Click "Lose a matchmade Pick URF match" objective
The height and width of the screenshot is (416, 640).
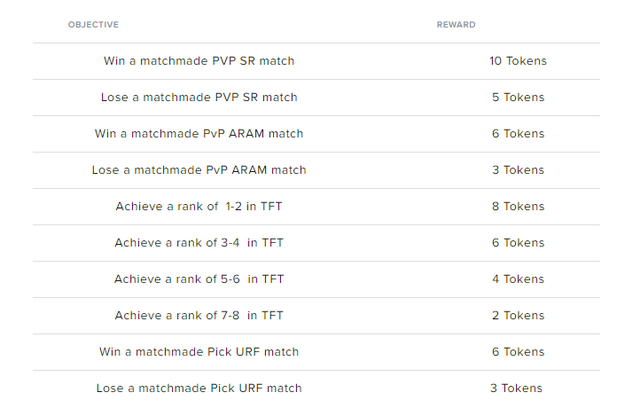tap(199, 388)
